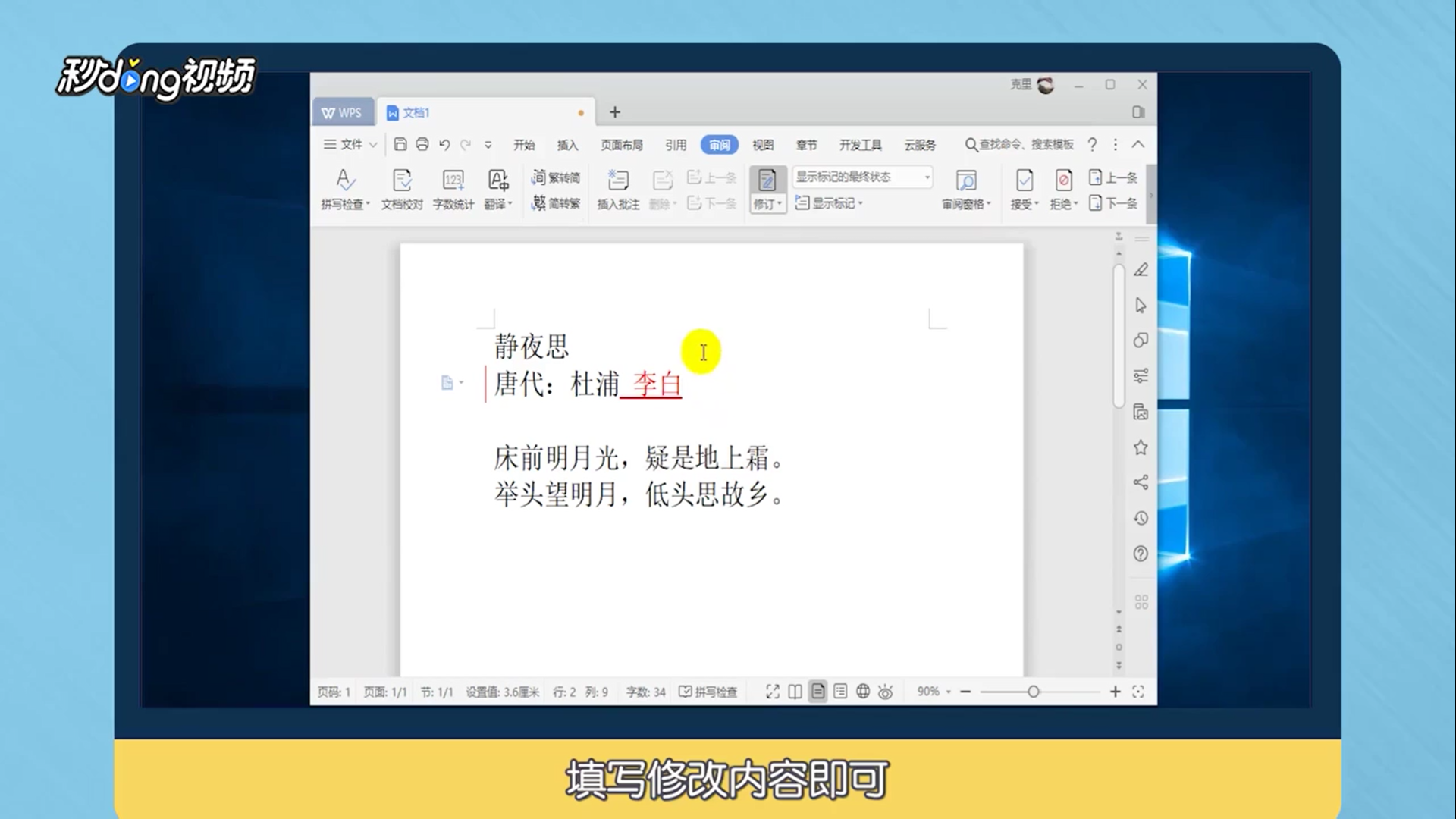Enter full screen view from status bar
Image resolution: width=1456 pixels, height=819 pixels.
tap(773, 692)
